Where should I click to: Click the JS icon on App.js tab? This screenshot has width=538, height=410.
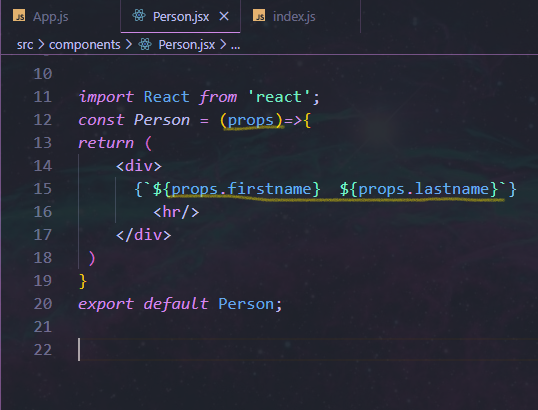[x=19, y=16]
